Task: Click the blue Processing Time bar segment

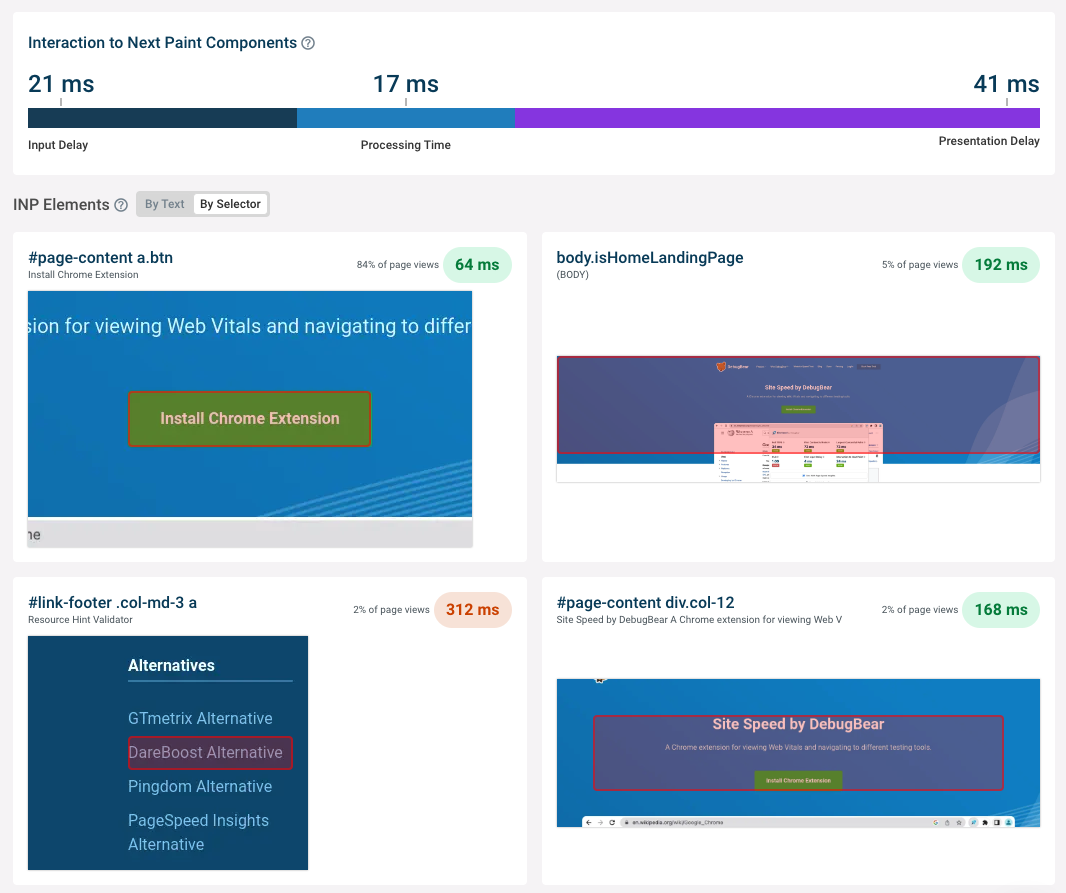Action: tap(406, 118)
